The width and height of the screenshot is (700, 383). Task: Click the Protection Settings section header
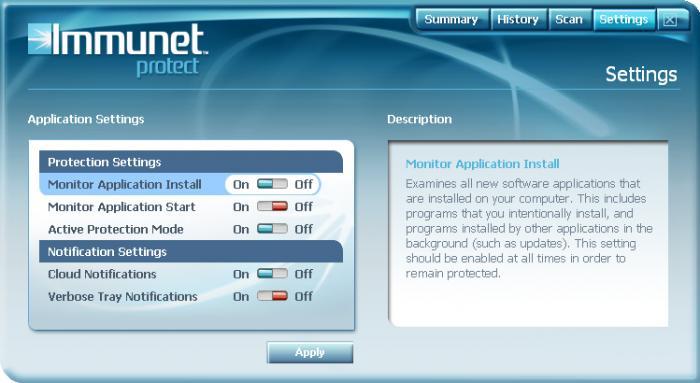tap(191, 162)
